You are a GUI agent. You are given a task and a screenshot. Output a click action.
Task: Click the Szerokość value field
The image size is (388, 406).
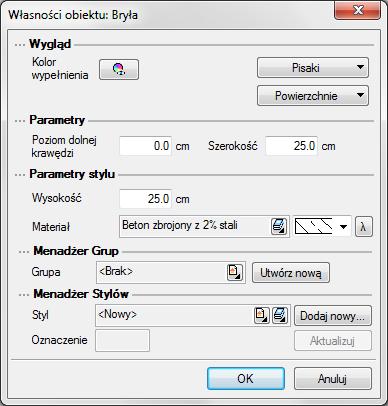(x=291, y=146)
